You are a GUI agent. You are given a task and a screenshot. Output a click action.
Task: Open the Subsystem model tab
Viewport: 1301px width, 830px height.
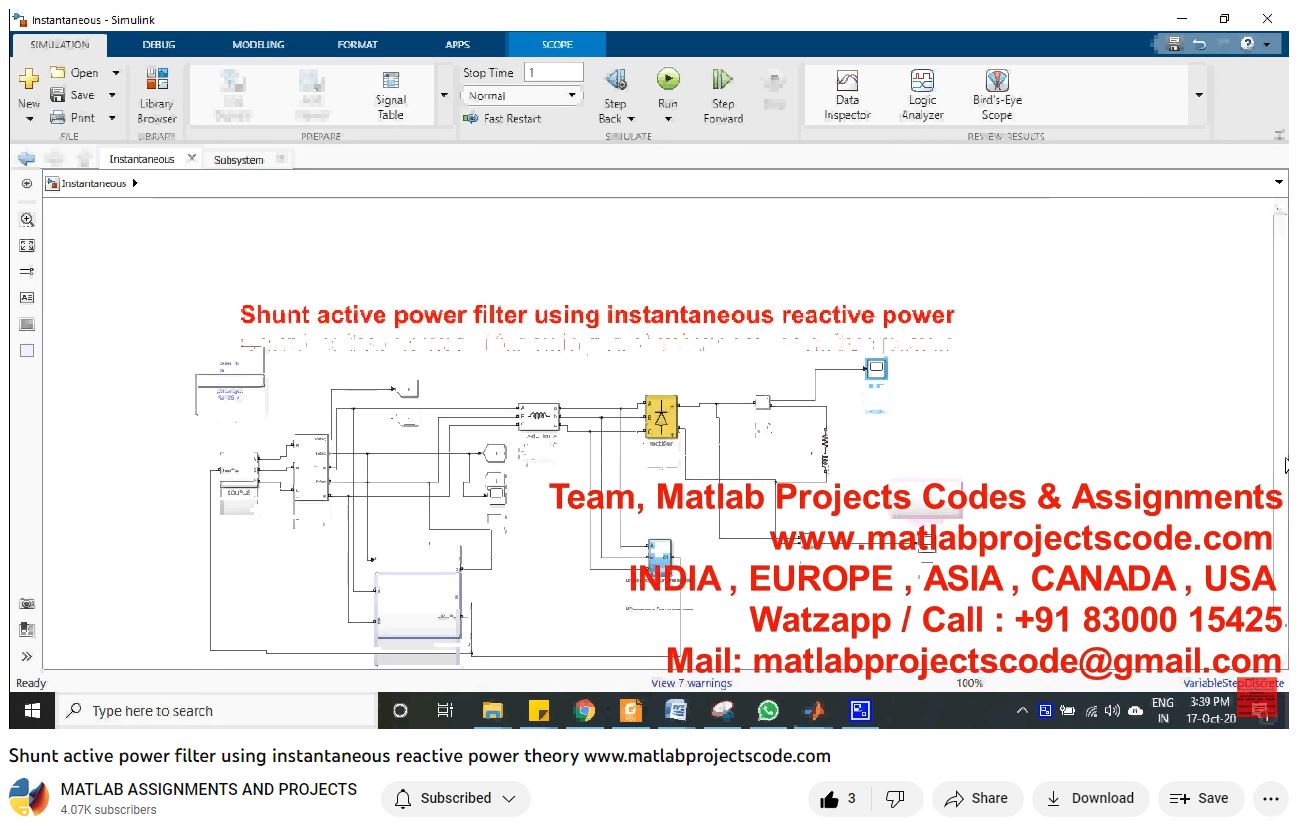(x=238, y=160)
